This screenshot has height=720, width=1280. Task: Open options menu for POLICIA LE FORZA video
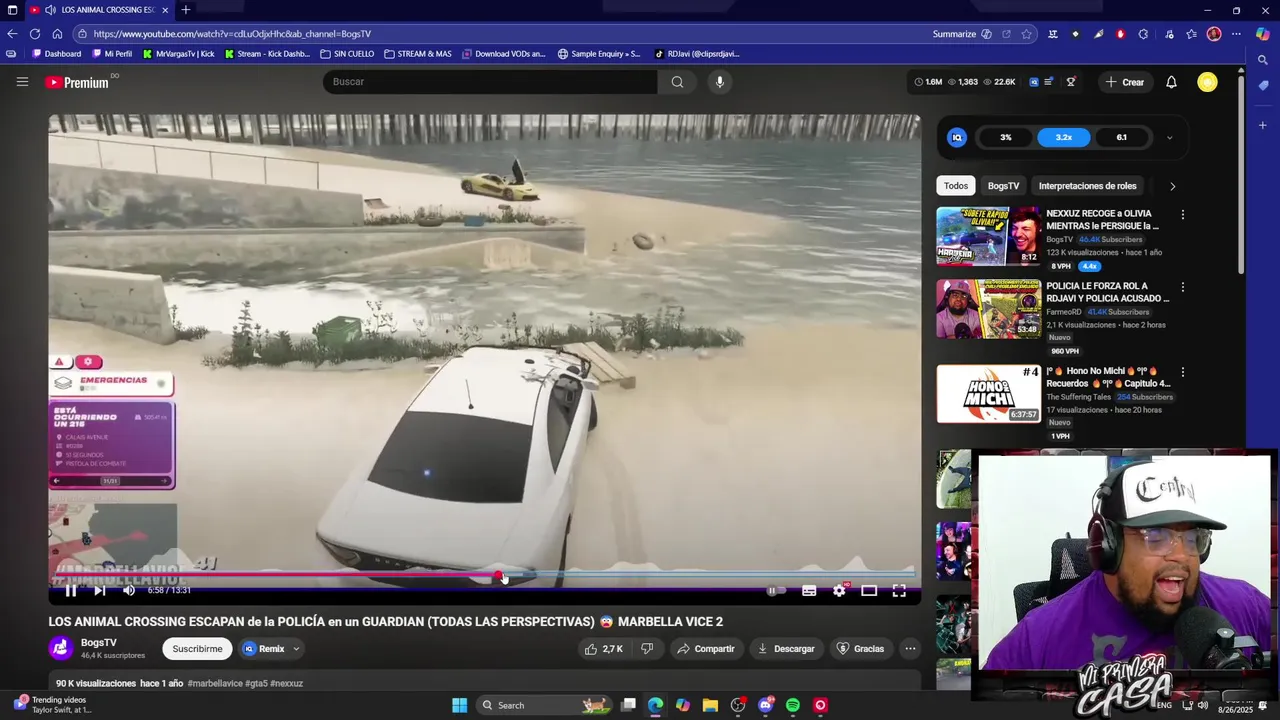[x=1183, y=288]
